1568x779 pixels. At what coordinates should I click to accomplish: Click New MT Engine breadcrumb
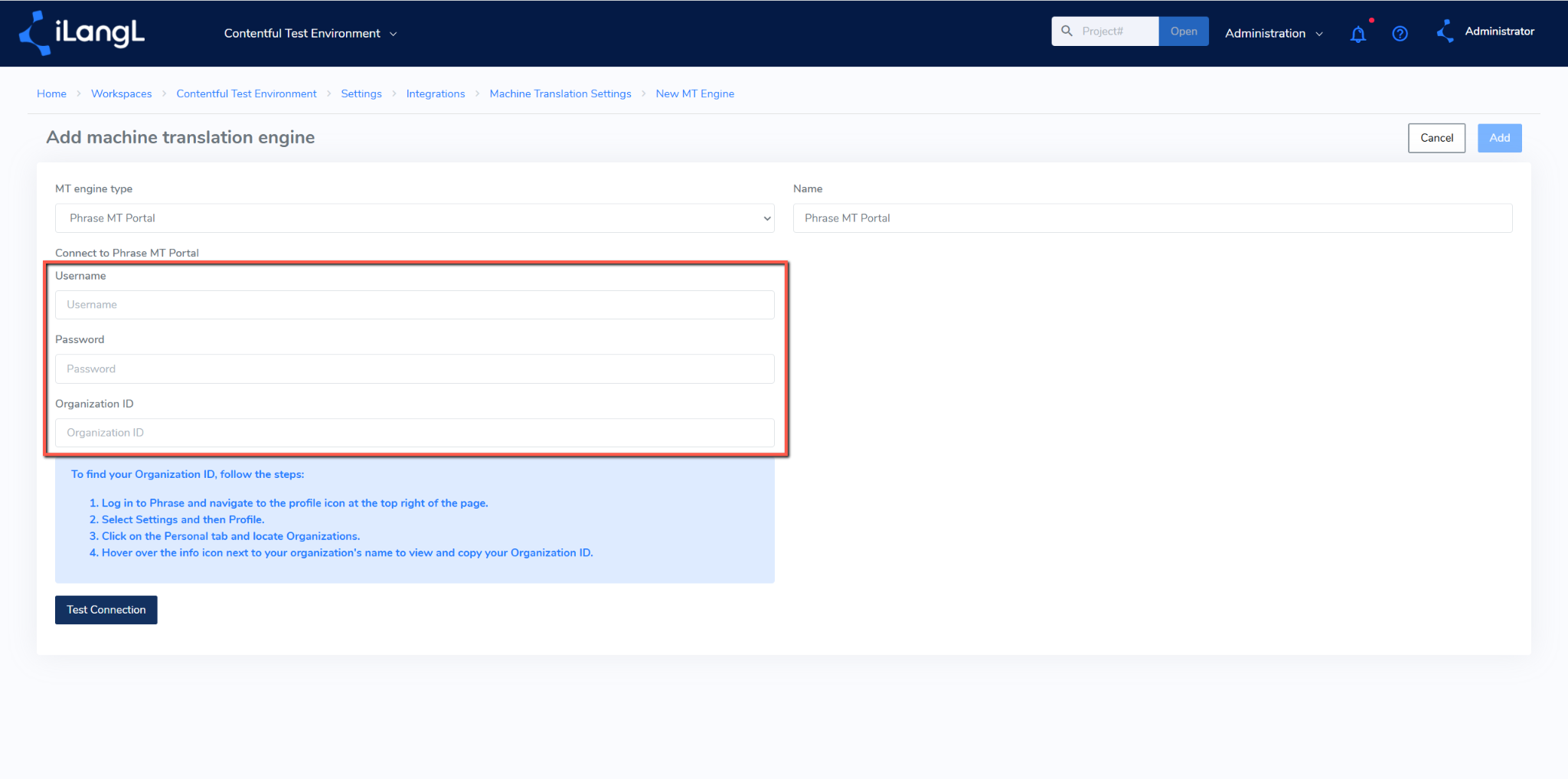tap(694, 93)
